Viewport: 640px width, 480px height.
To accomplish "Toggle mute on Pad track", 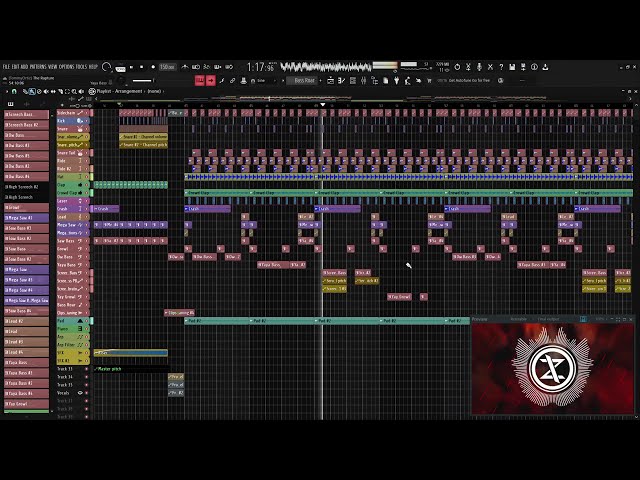I will tap(87, 321).
